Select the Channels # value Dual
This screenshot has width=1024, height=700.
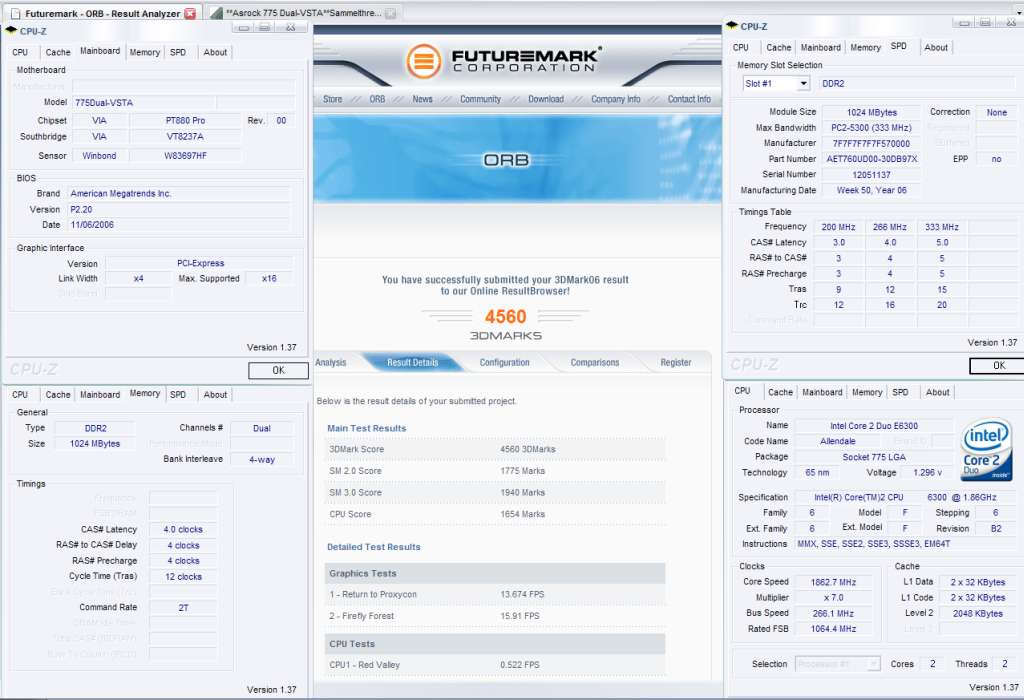coord(262,428)
